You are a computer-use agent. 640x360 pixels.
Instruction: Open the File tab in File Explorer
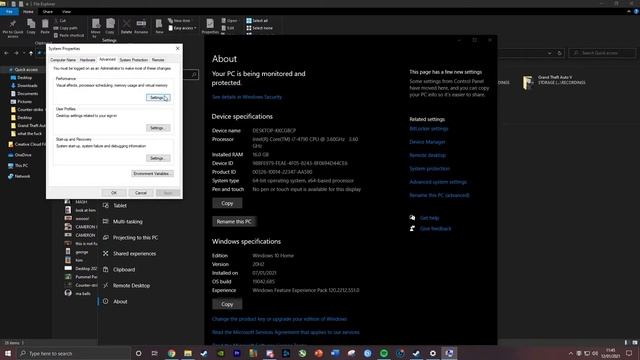[9, 12]
